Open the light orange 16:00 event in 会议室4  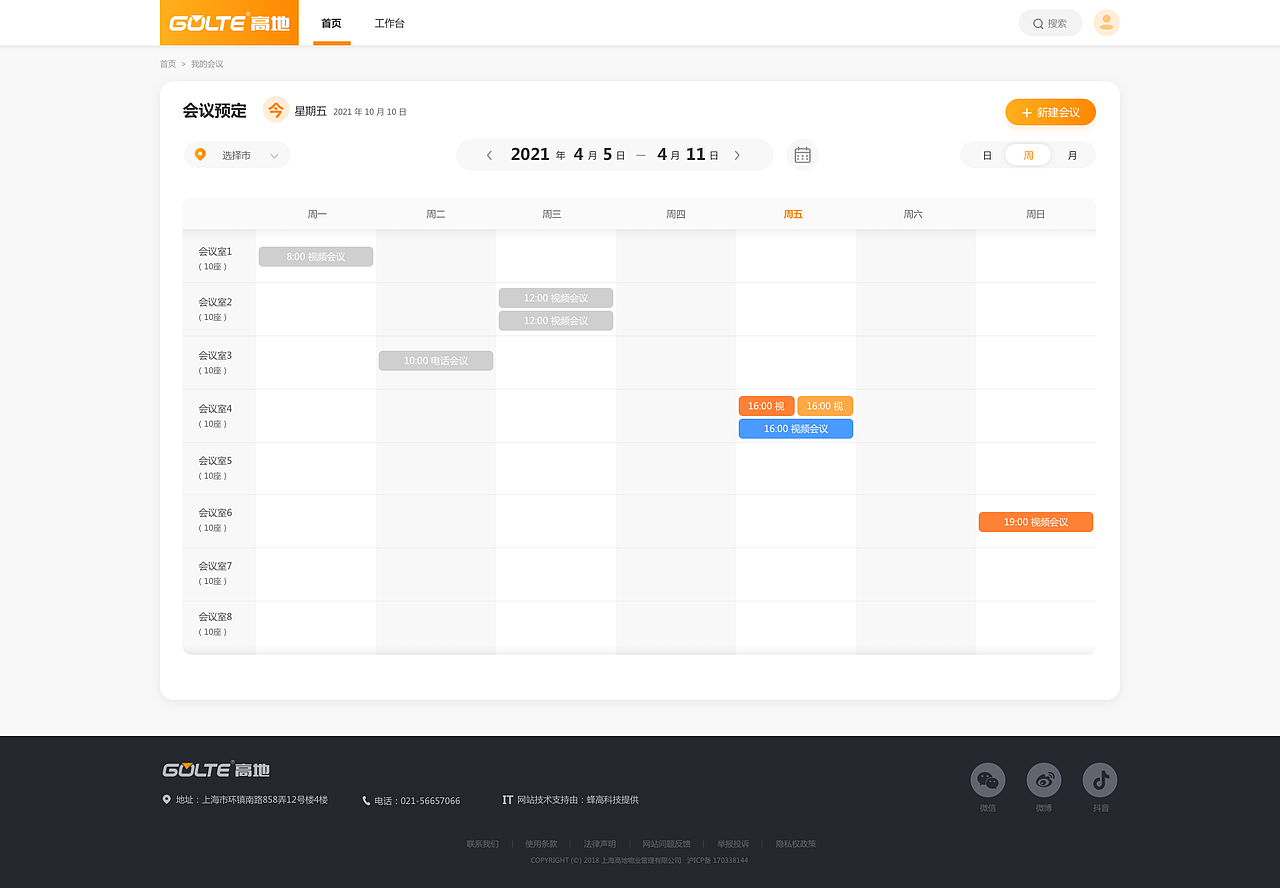(x=825, y=406)
